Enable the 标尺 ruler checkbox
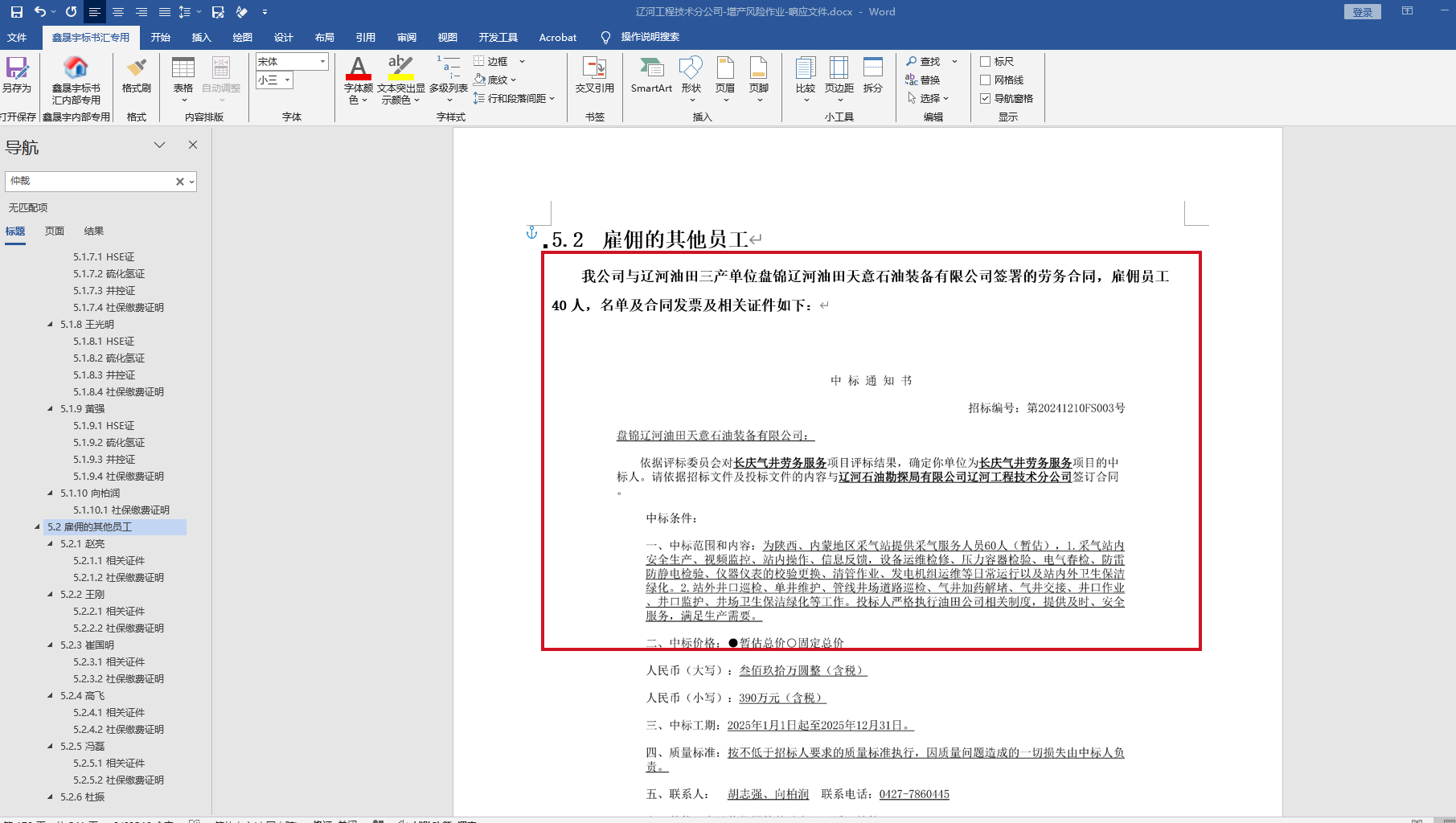This screenshot has width=1456, height=823. 985,61
